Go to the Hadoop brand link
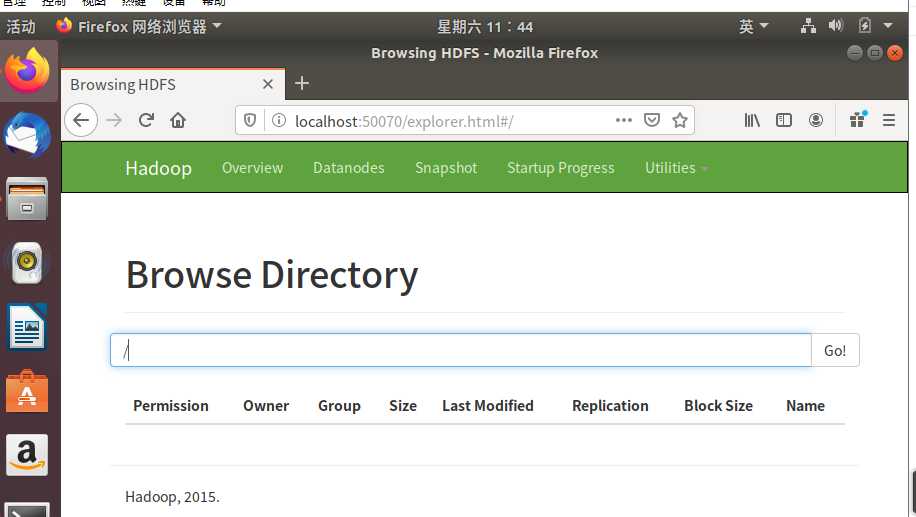Screen dimensions: 916x517 pos(158,168)
